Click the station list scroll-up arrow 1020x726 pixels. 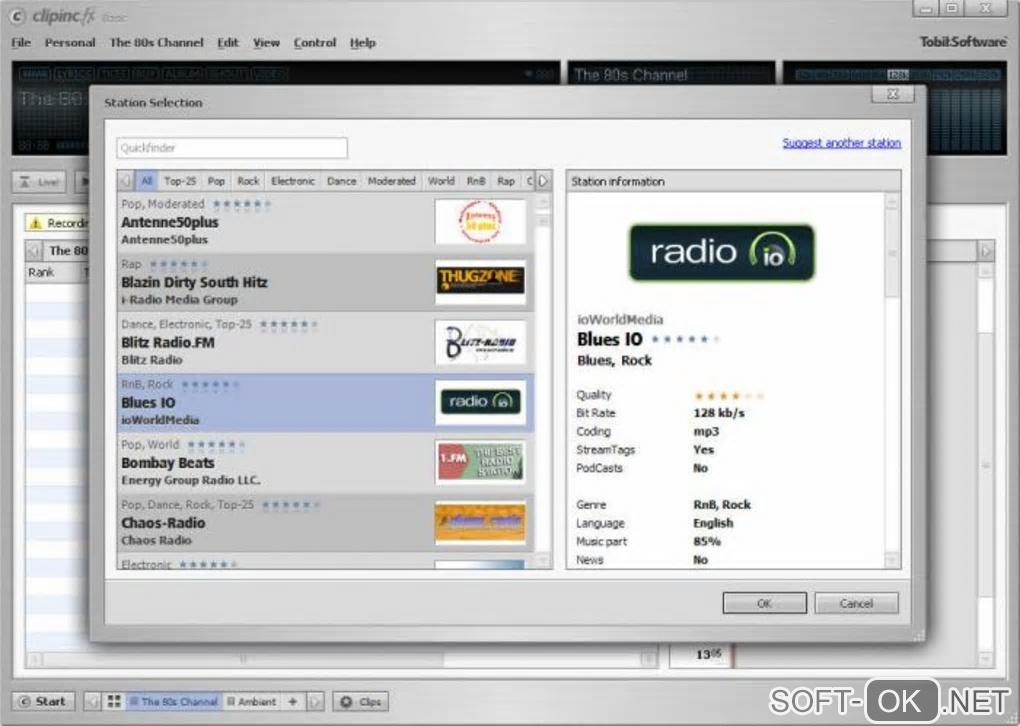pos(543,202)
